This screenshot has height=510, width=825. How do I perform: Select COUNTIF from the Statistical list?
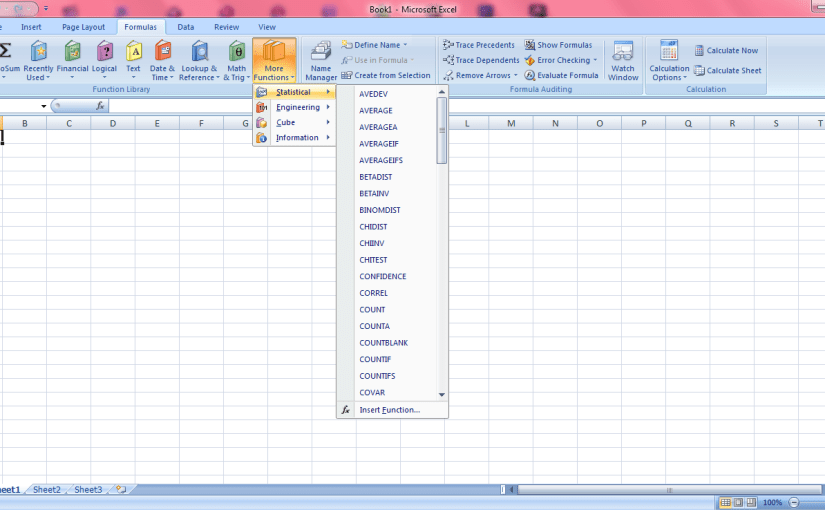click(375, 359)
